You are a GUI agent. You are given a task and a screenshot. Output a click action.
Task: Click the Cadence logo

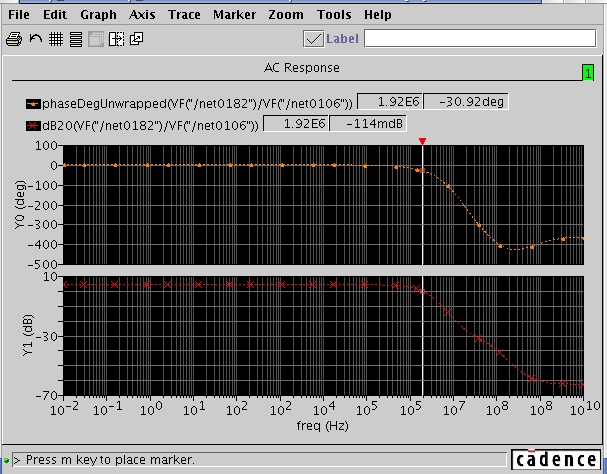[556, 460]
